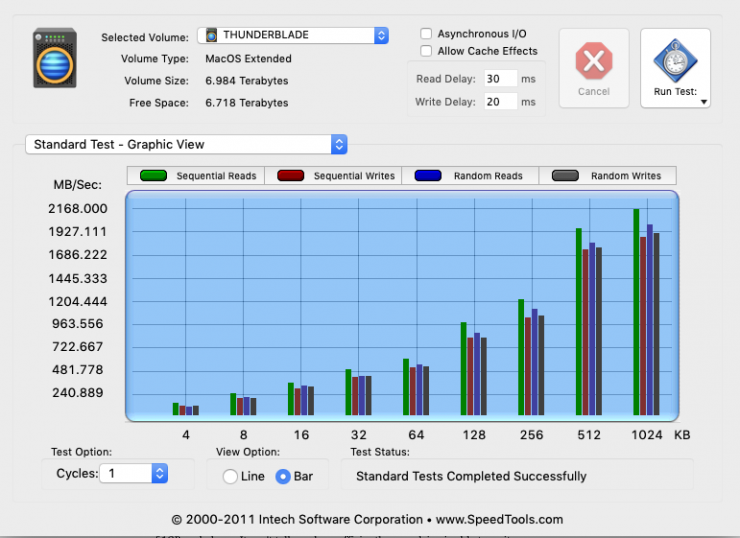Screen dimensions: 740x538
Task: Click the gray Random Writes legend swatch
Action: click(566, 176)
